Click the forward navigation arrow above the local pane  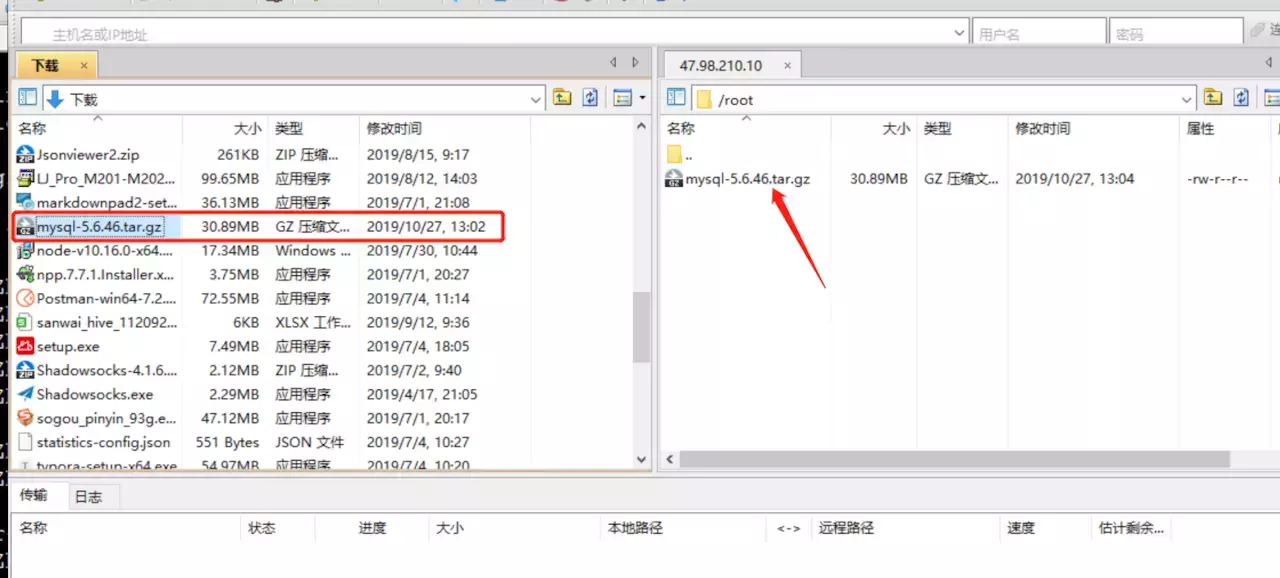point(634,61)
